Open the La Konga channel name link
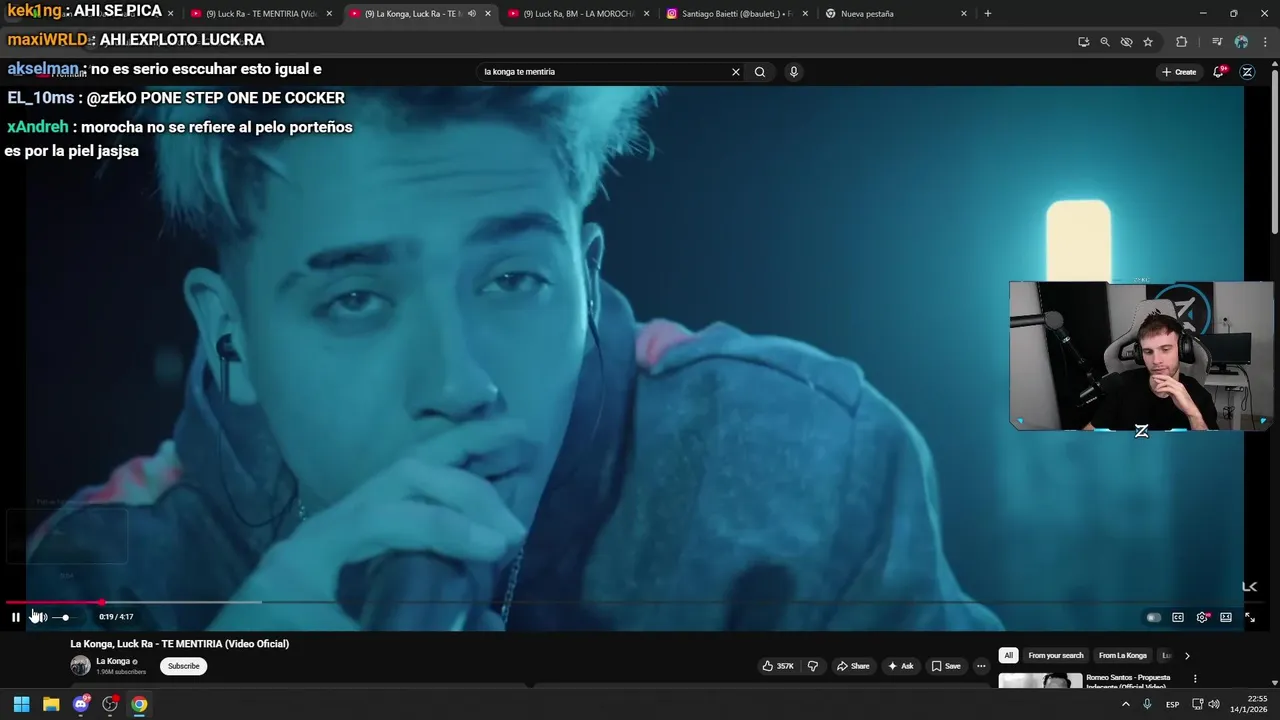This screenshot has height=720, width=1280. 113,661
